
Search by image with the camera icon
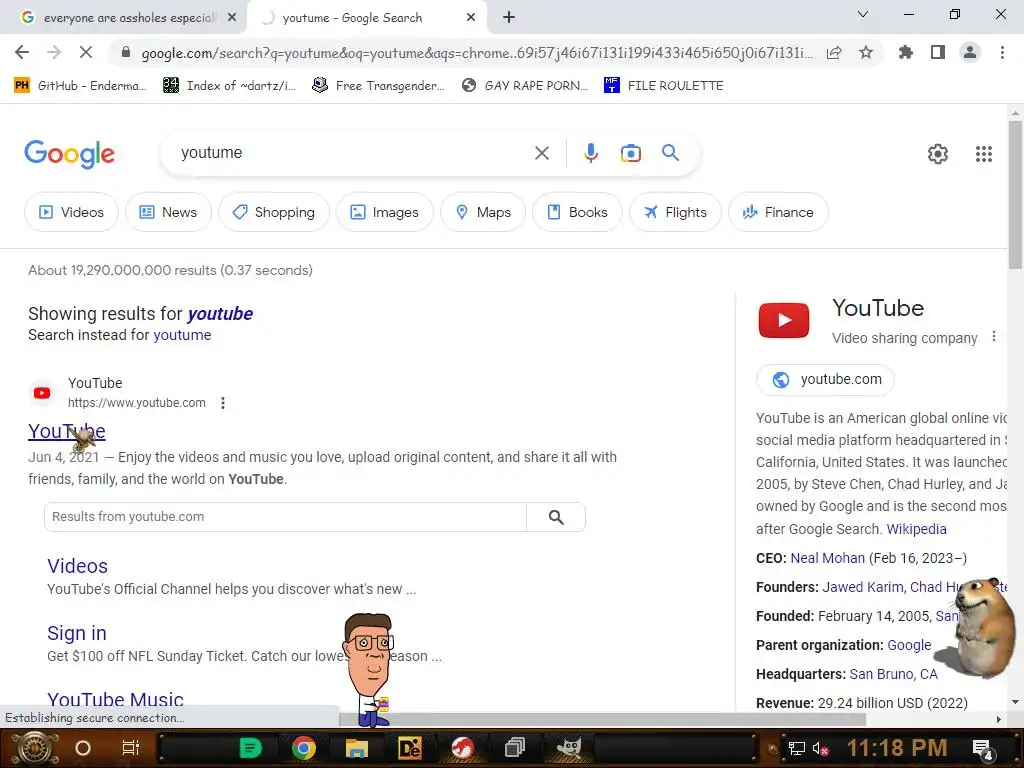630,153
